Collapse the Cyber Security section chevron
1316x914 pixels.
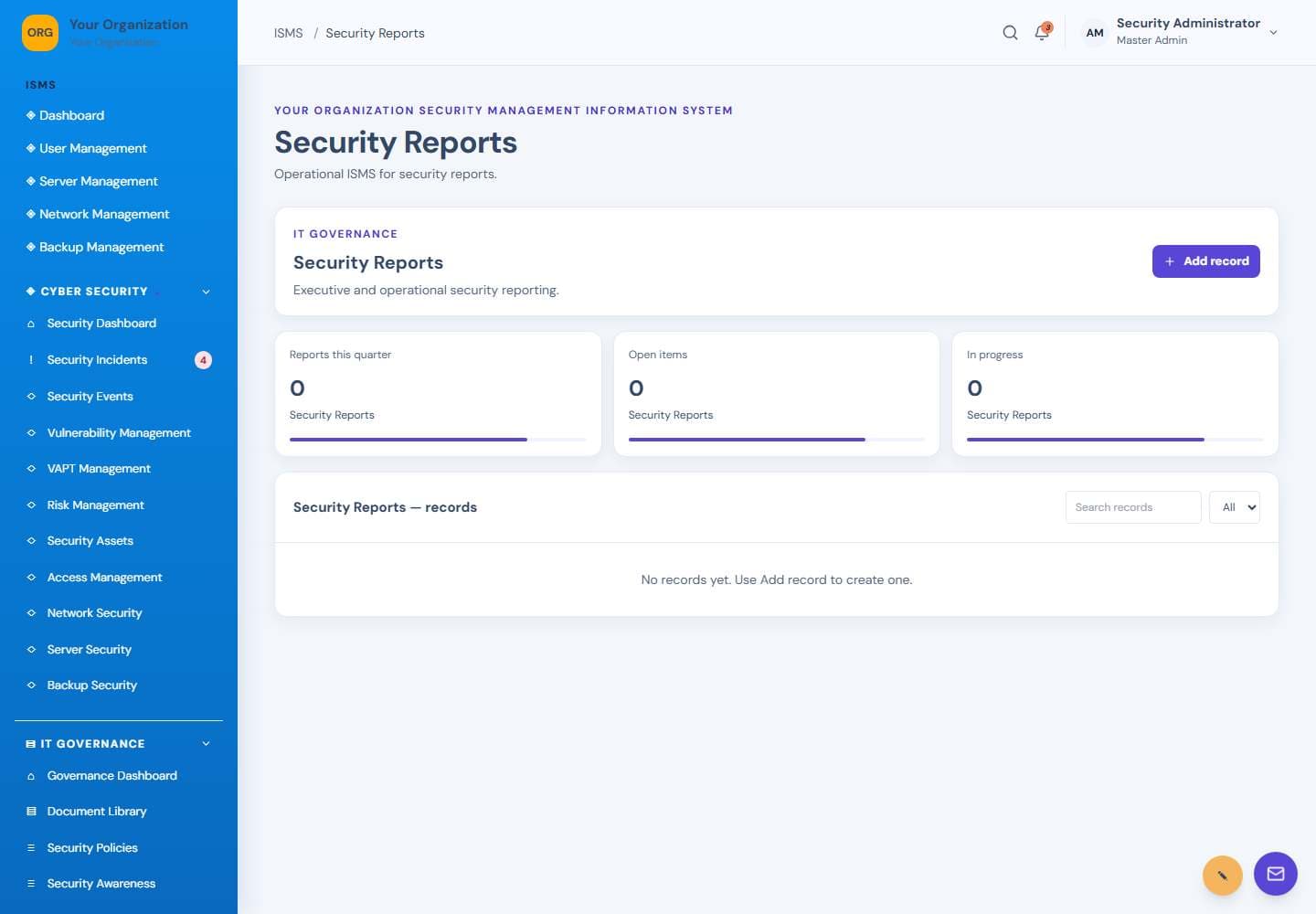[x=206, y=292]
